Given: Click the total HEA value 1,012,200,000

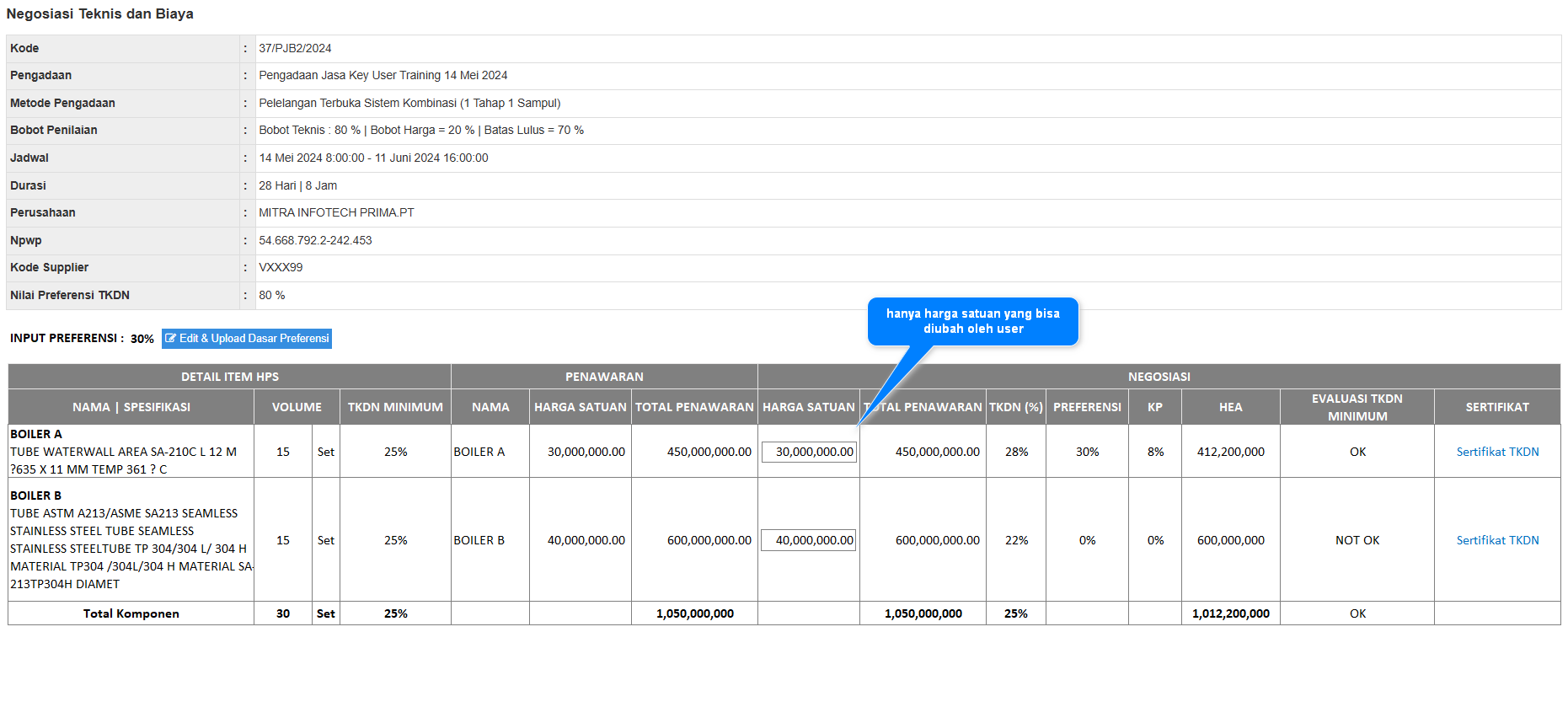Looking at the screenshot, I should tap(1231, 613).
